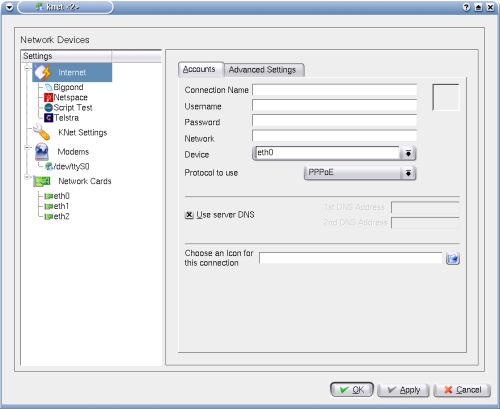The width and height of the screenshot is (500, 409).
Task: Switch to the Accounts tab
Action: coord(199,69)
